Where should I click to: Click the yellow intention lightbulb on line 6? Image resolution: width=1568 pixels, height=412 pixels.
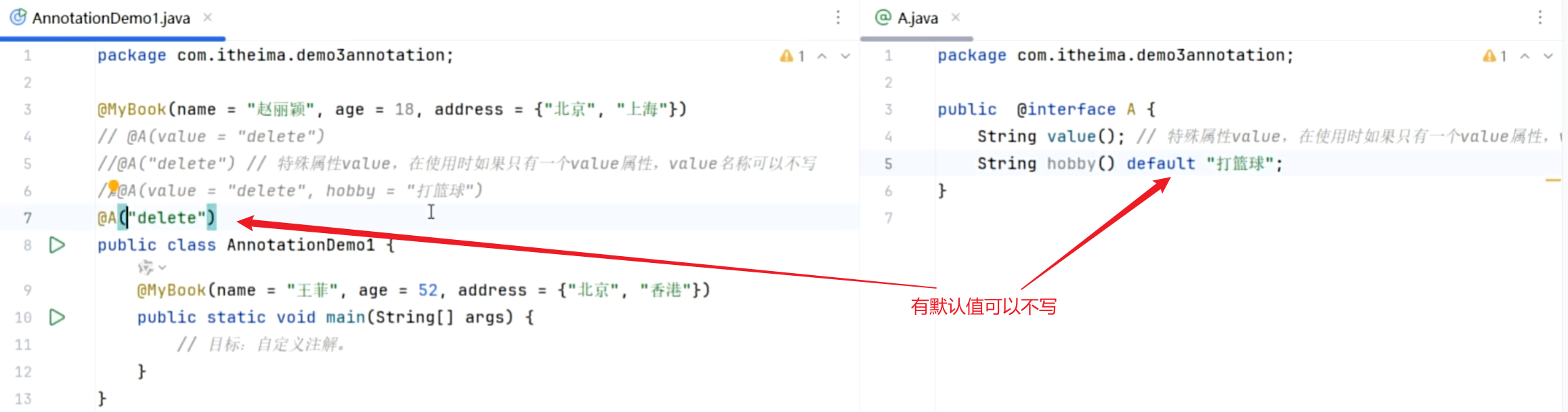click(x=113, y=186)
